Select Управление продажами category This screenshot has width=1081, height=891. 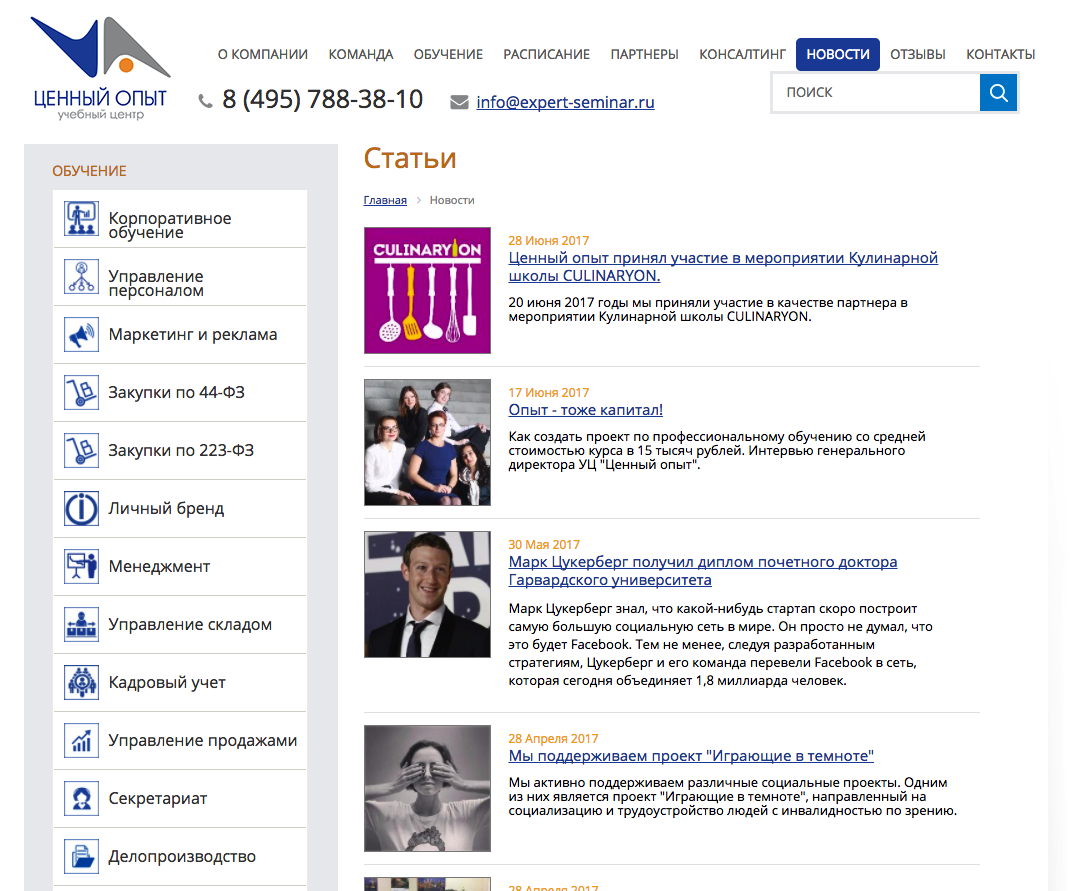click(180, 740)
